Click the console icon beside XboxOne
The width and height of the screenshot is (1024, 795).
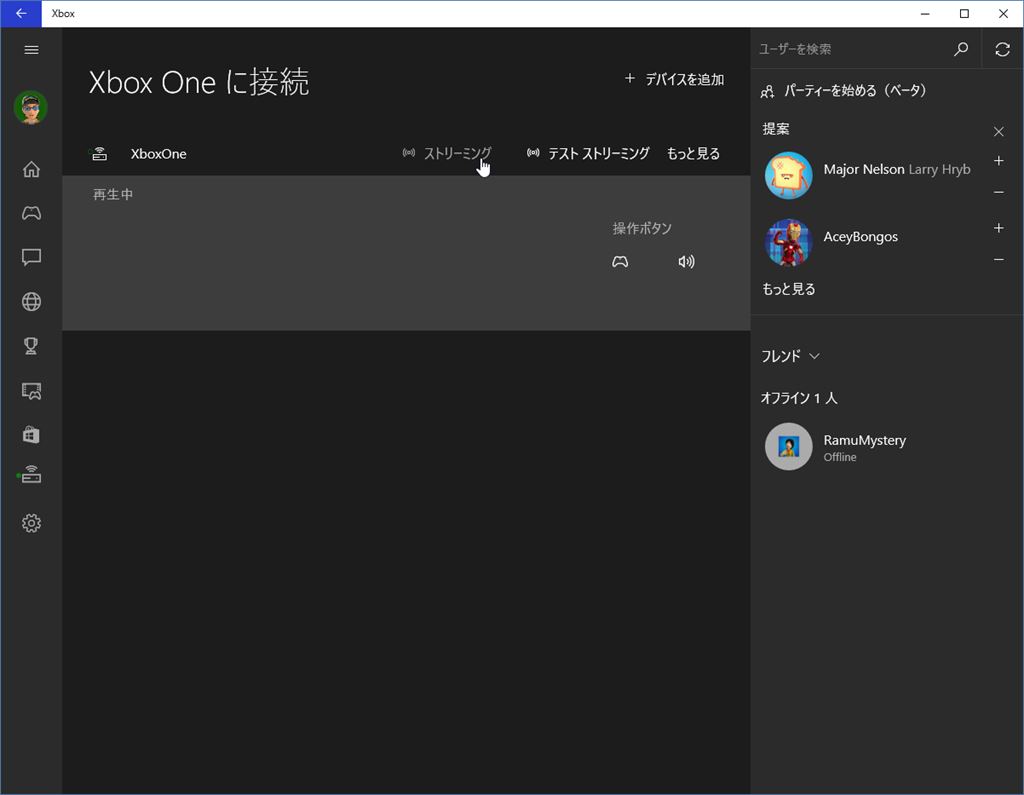(99, 154)
